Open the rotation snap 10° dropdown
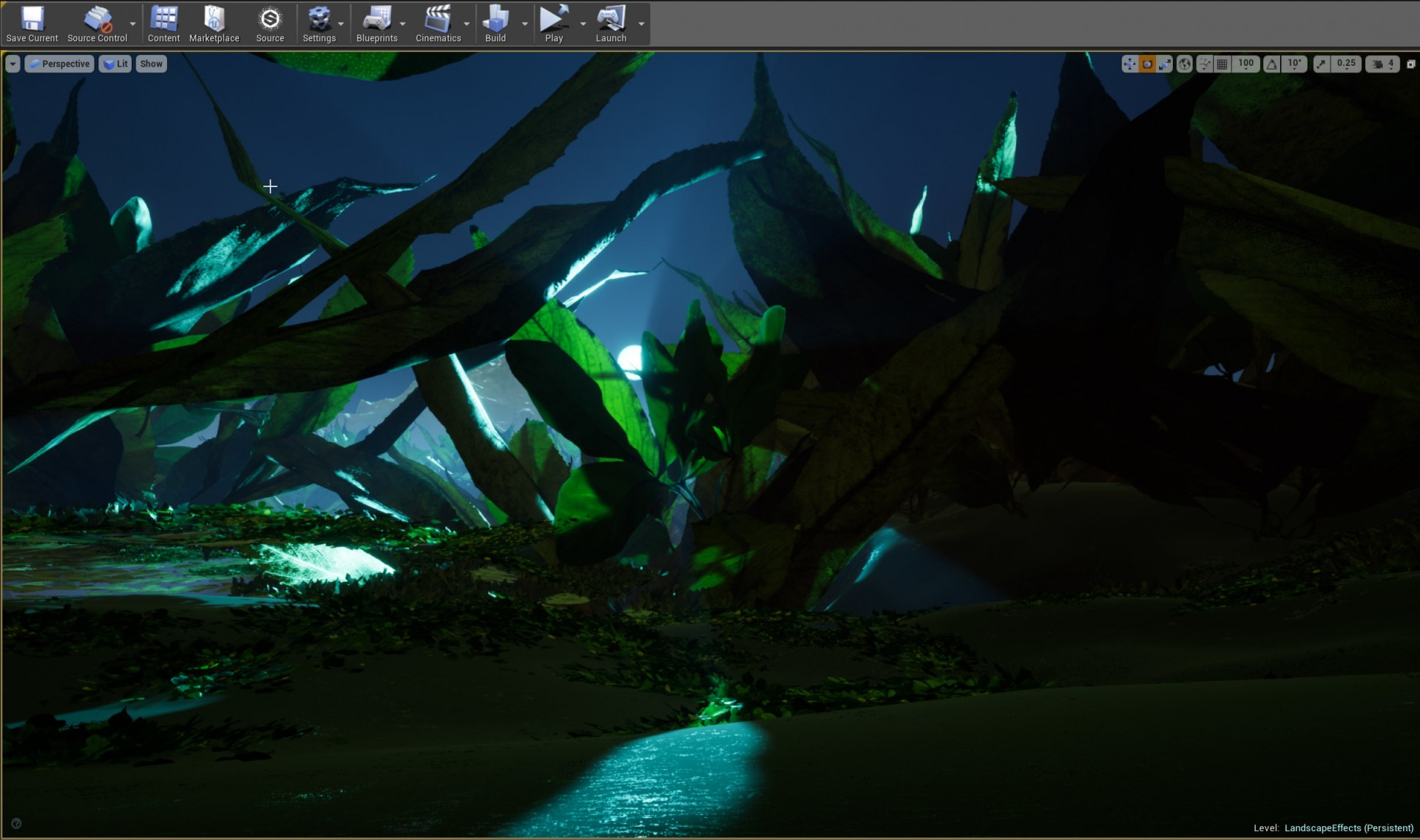1420x840 pixels. tap(1295, 64)
